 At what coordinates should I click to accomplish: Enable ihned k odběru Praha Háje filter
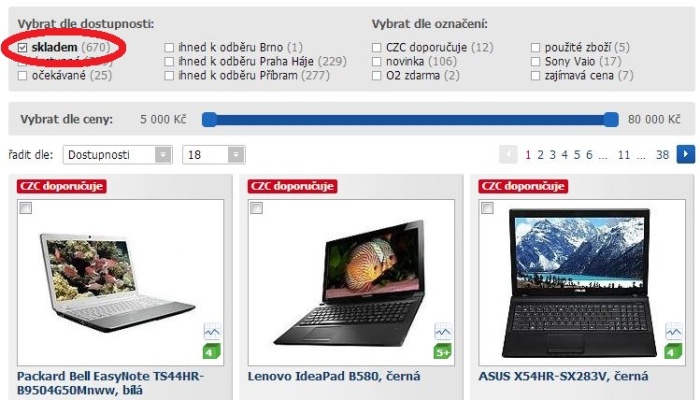tap(169, 62)
